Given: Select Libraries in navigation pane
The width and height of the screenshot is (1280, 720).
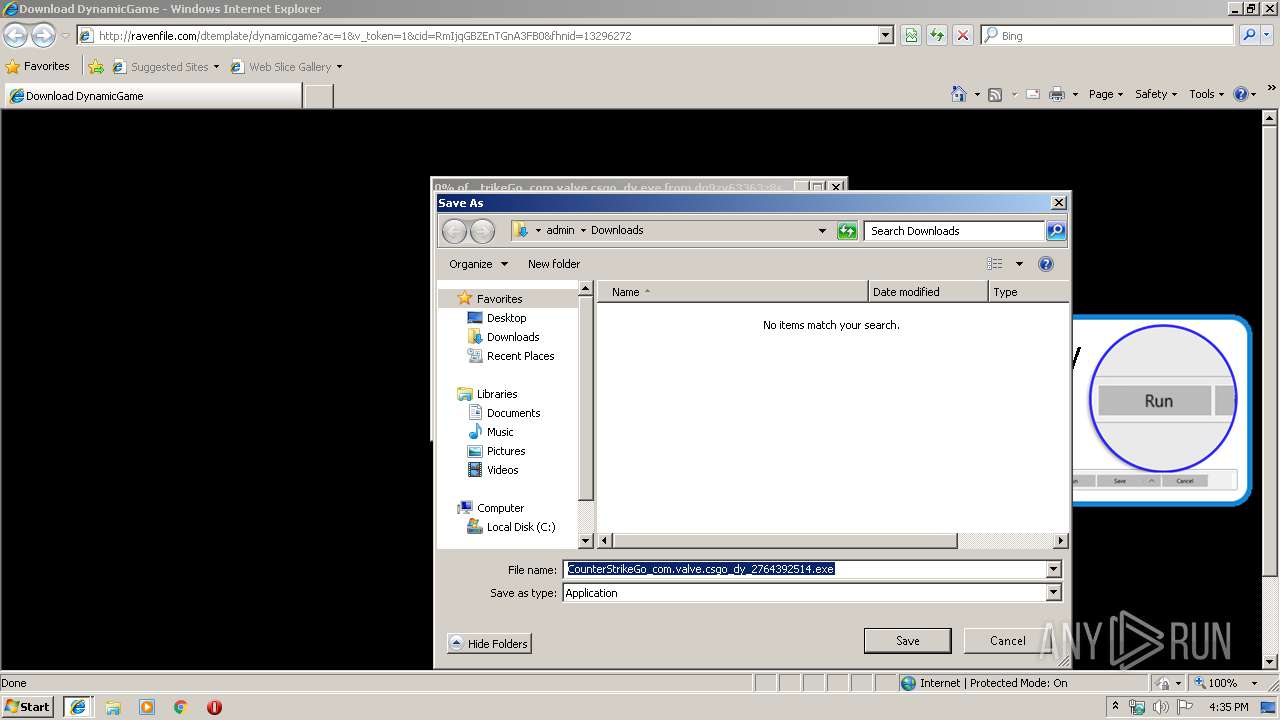Looking at the screenshot, I should [x=487, y=394].
